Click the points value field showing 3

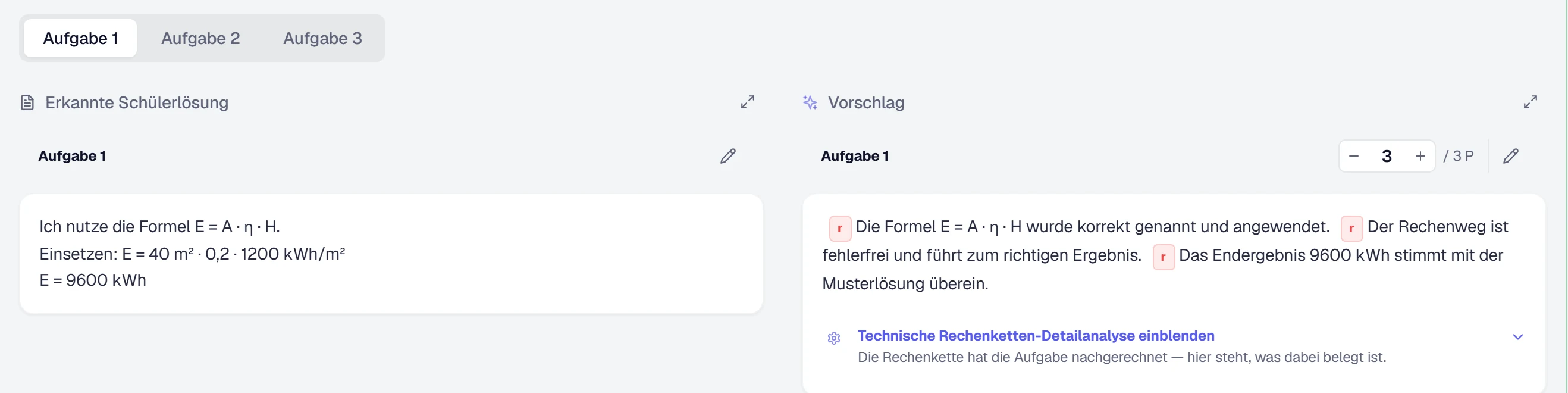point(1387,156)
